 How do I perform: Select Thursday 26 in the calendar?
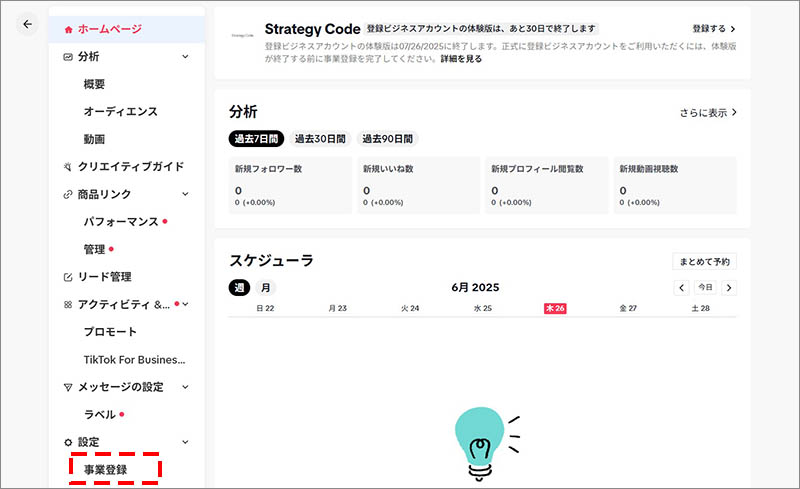[x=555, y=309]
